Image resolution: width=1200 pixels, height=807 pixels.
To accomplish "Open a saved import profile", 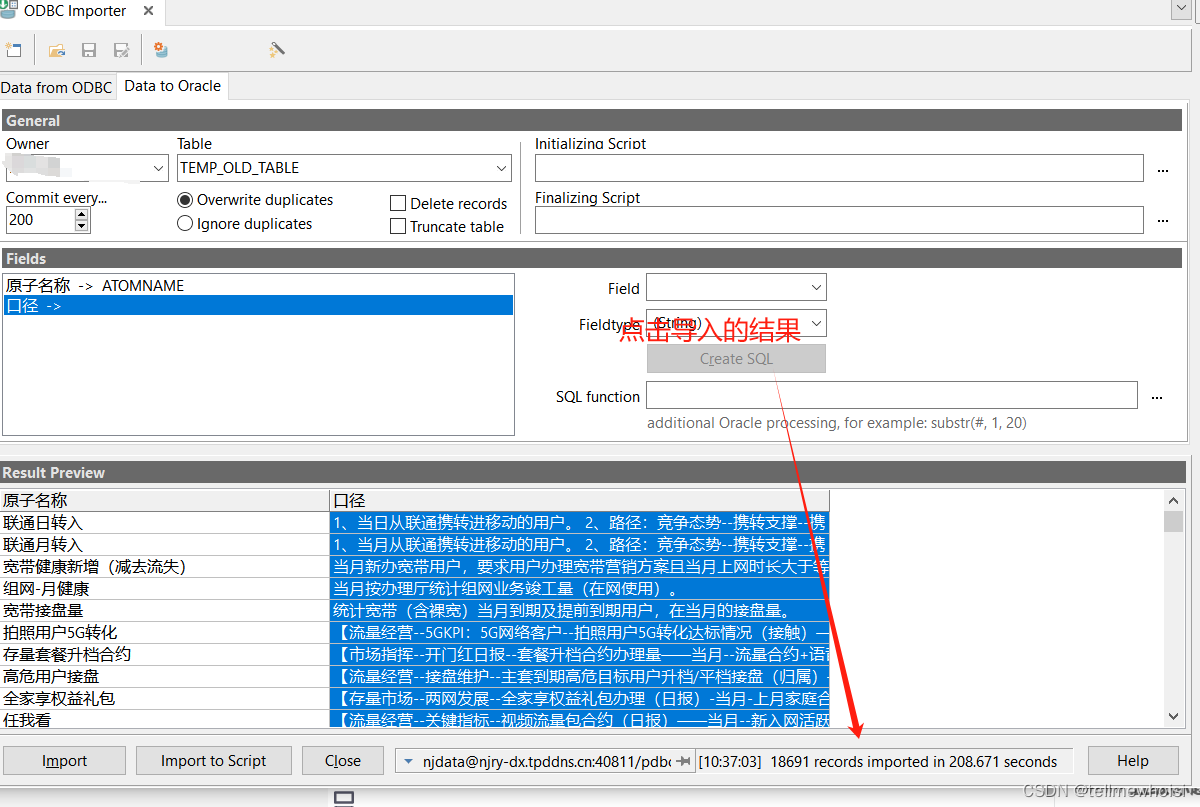I will [x=57, y=50].
